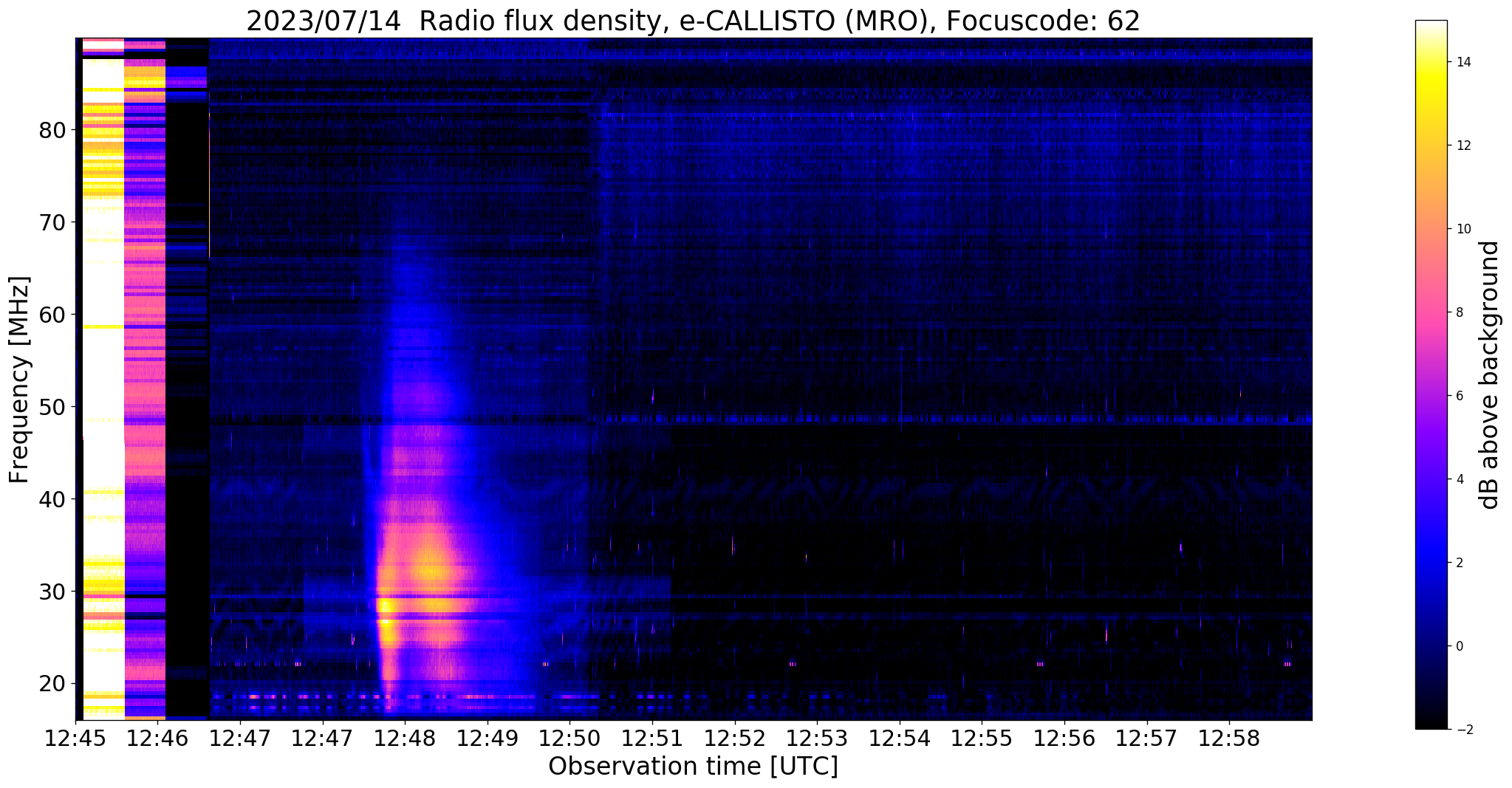Image resolution: width=1512 pixels, height=788 pixels.
Task: Click the white saturated column at 12:45
Action: click(103, 378)
